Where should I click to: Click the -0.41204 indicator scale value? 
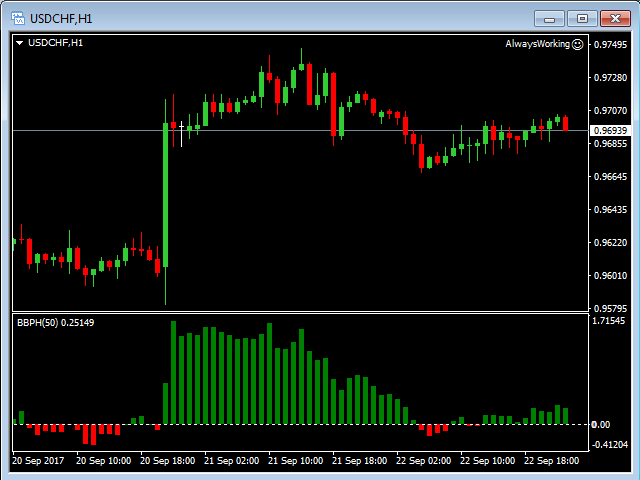[x=609, y=444]
